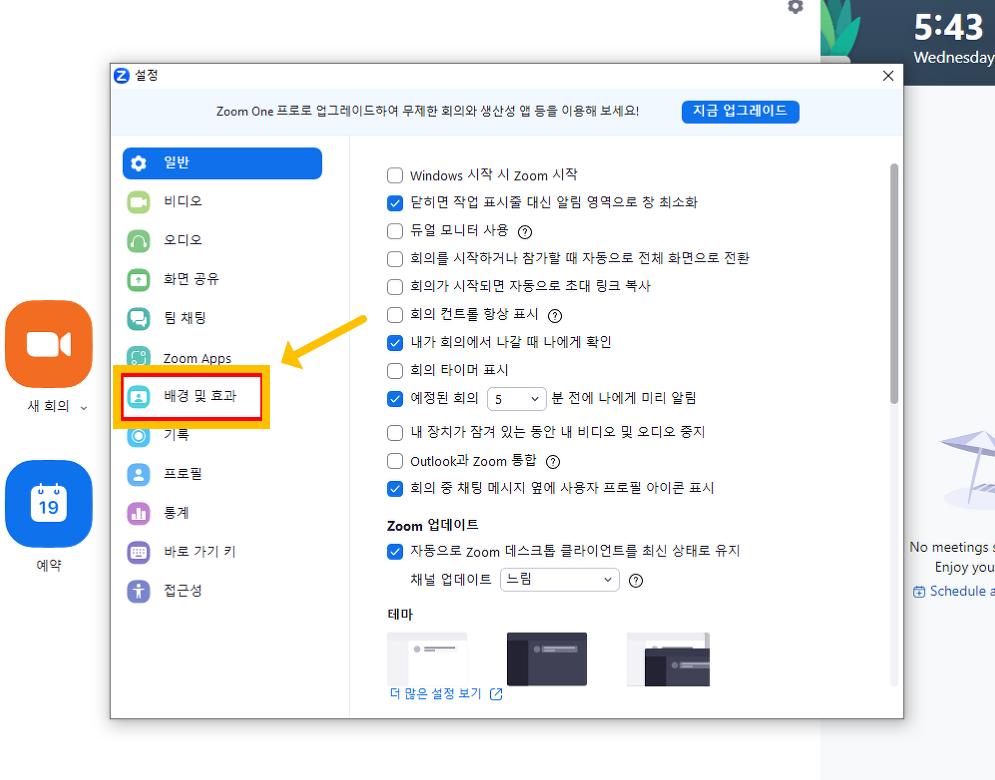
Task: Open the 프로필 settings tab
Action: 222,475
